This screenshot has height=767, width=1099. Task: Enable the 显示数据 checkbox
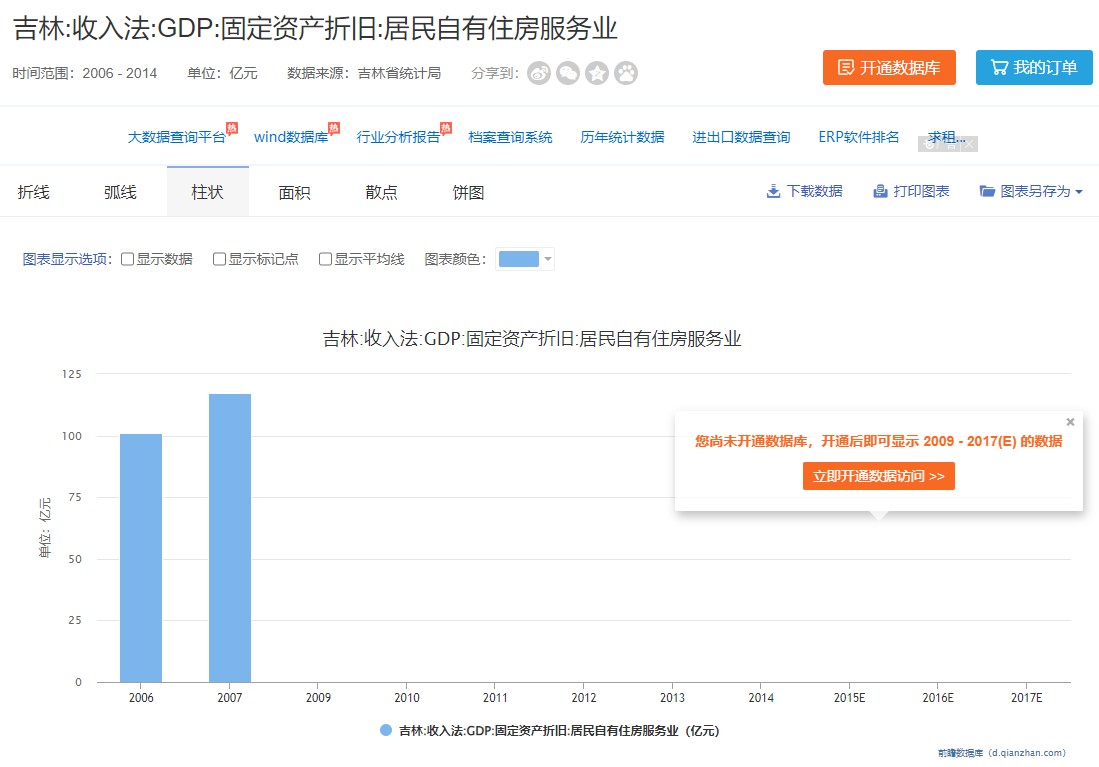click(128, 259)
